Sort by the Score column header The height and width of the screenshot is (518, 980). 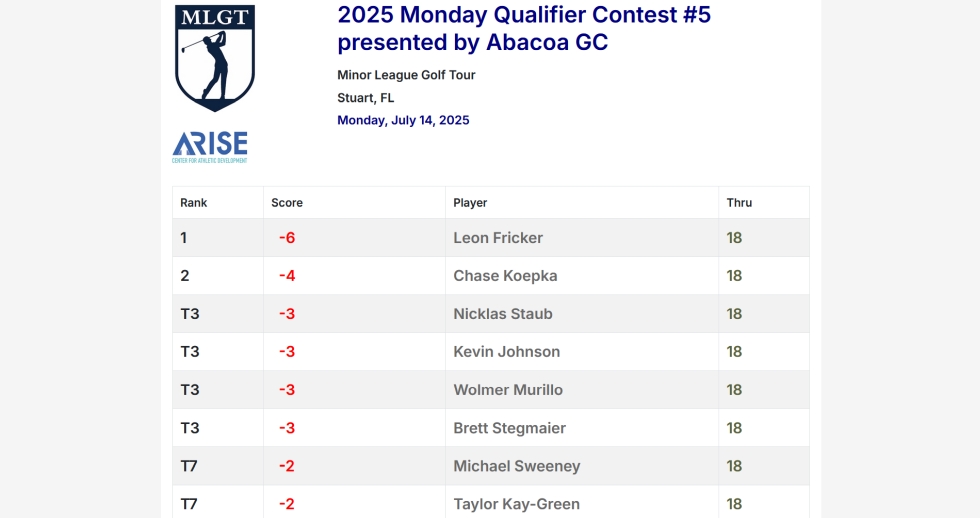[287, 202]
